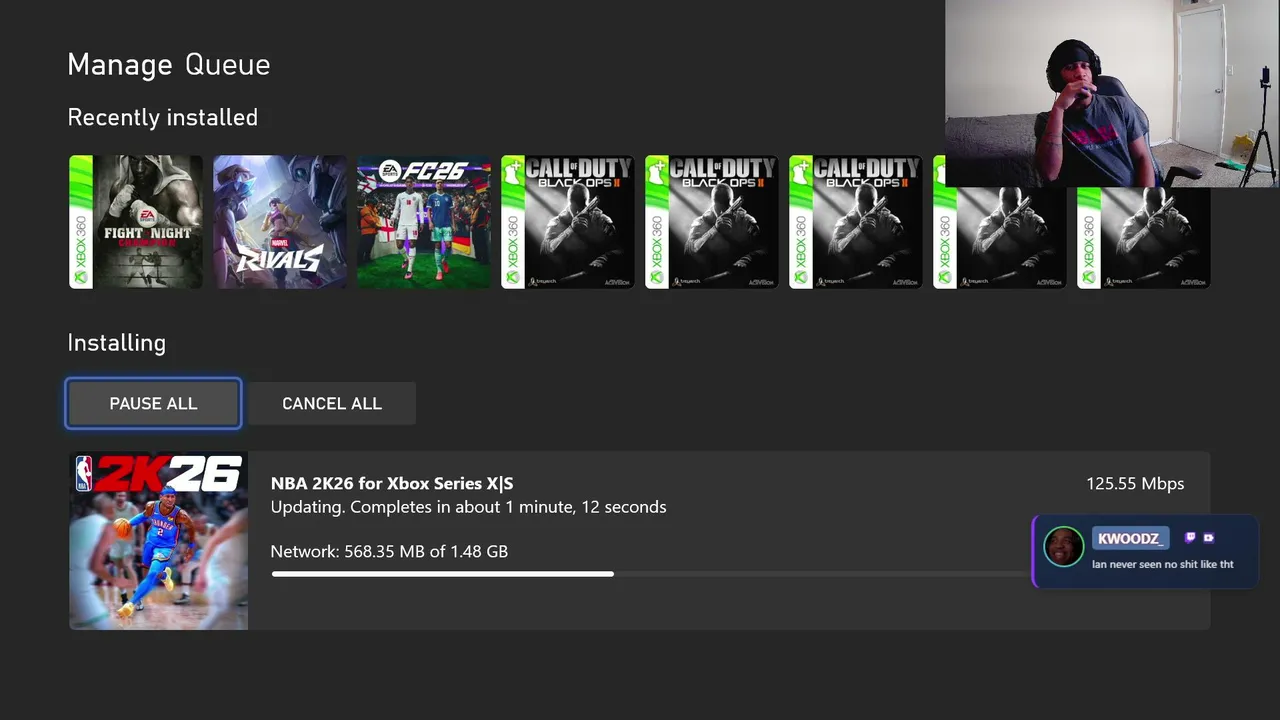Viewport: 1280px width, 720px height.
Task: Select the NBA 2K26 cover art thumbnail
Action: 158,541
